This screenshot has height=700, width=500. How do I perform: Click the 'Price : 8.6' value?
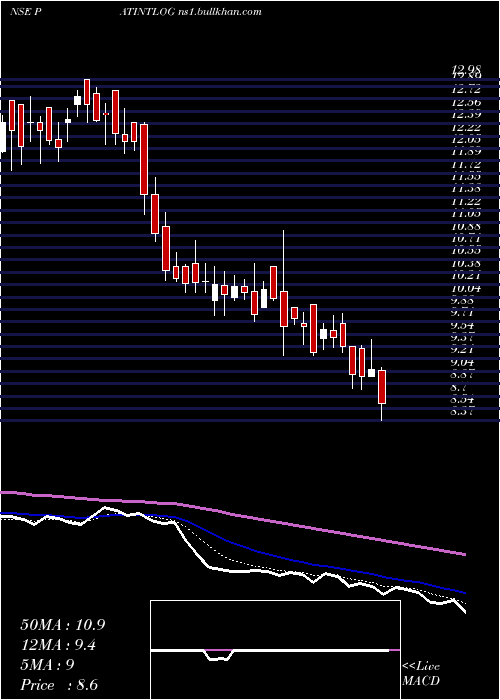[59, 684]
